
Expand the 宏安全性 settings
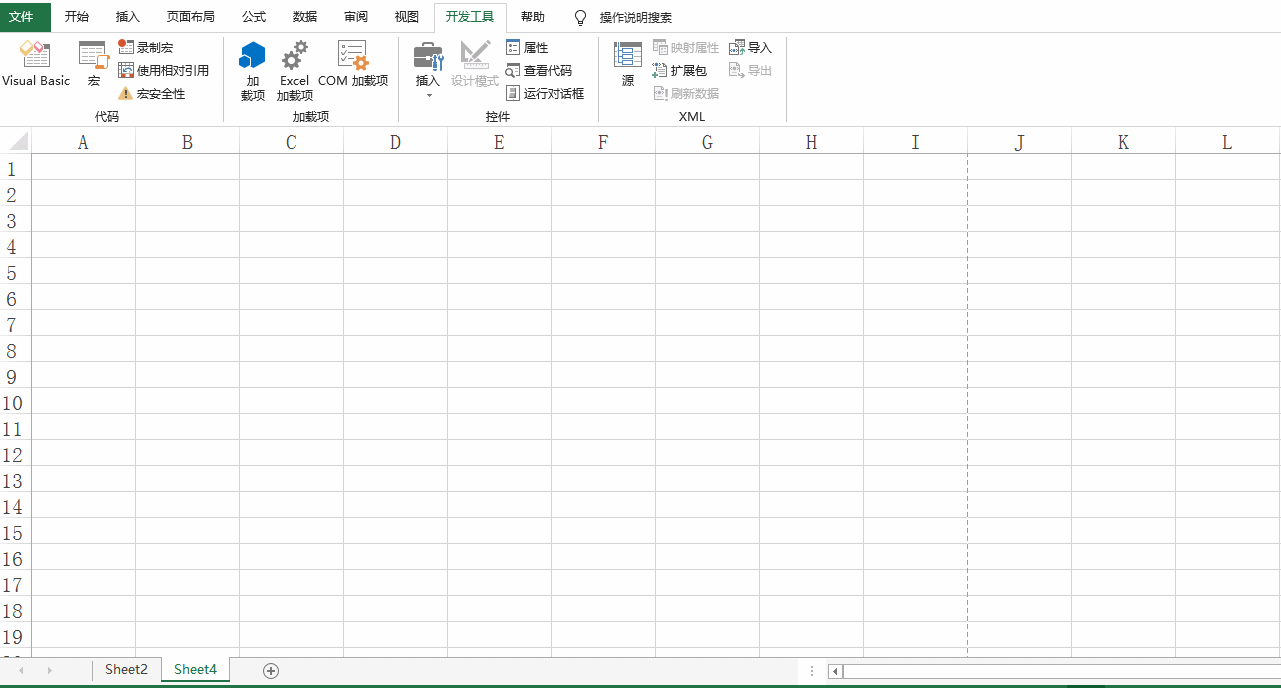tap(161, 93)
